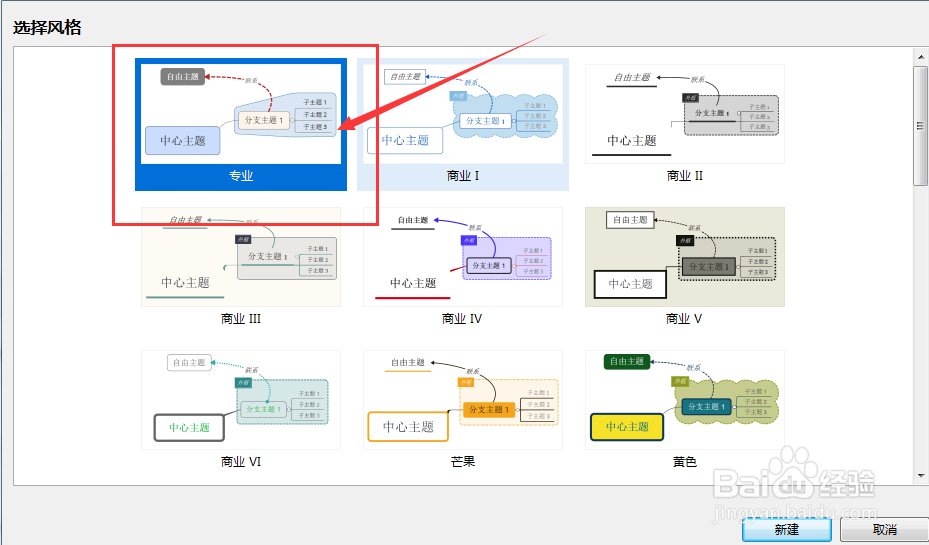The width and height of the screenshot is (929, 545).
Task: Click the scrollbar down arrow
Action: click(921, 476)
